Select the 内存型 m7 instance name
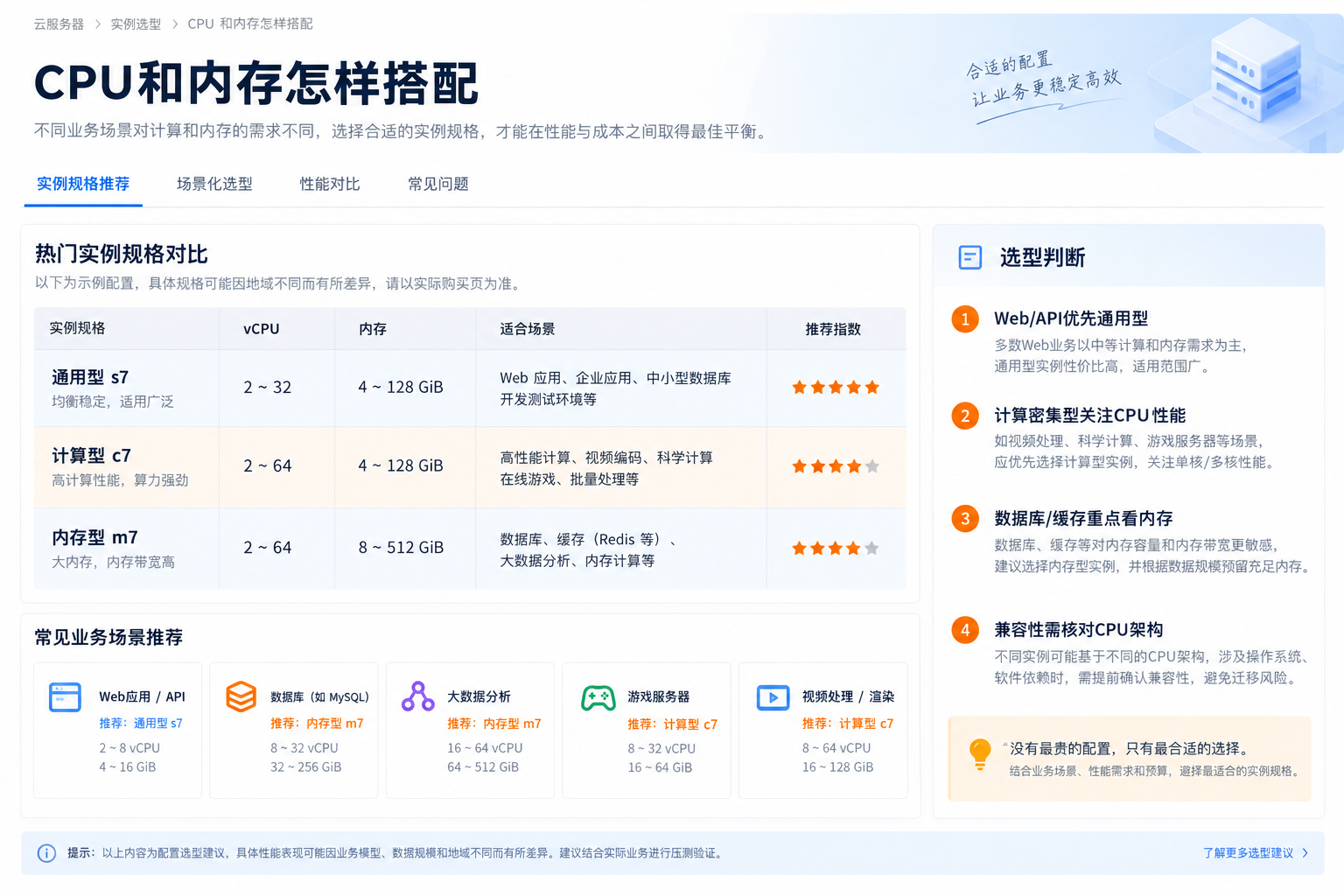Viewport: 1344px width, 896px height. click(94, 537)
